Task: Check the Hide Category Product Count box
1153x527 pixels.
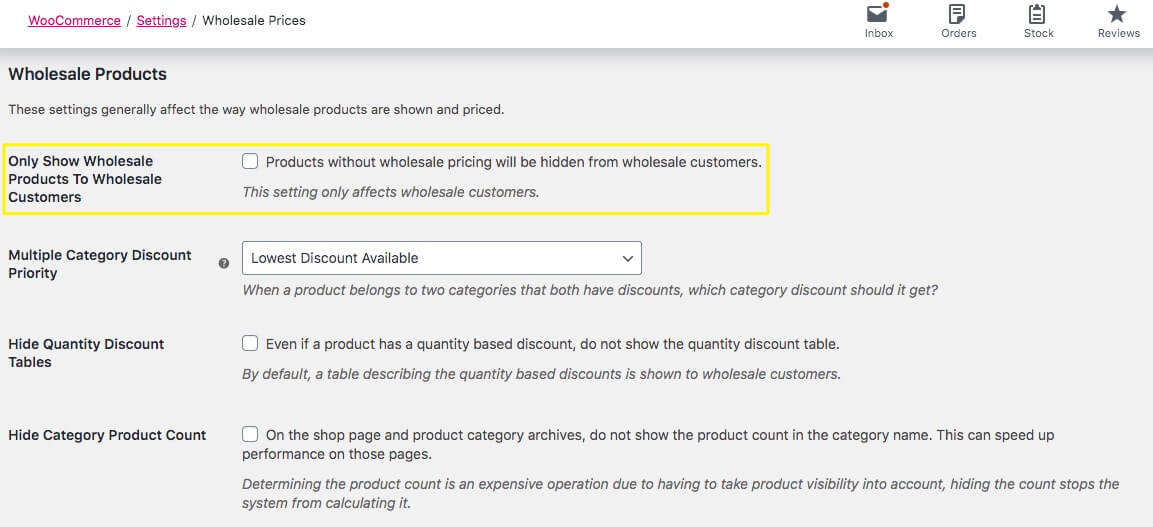Action: pos(250,435)
